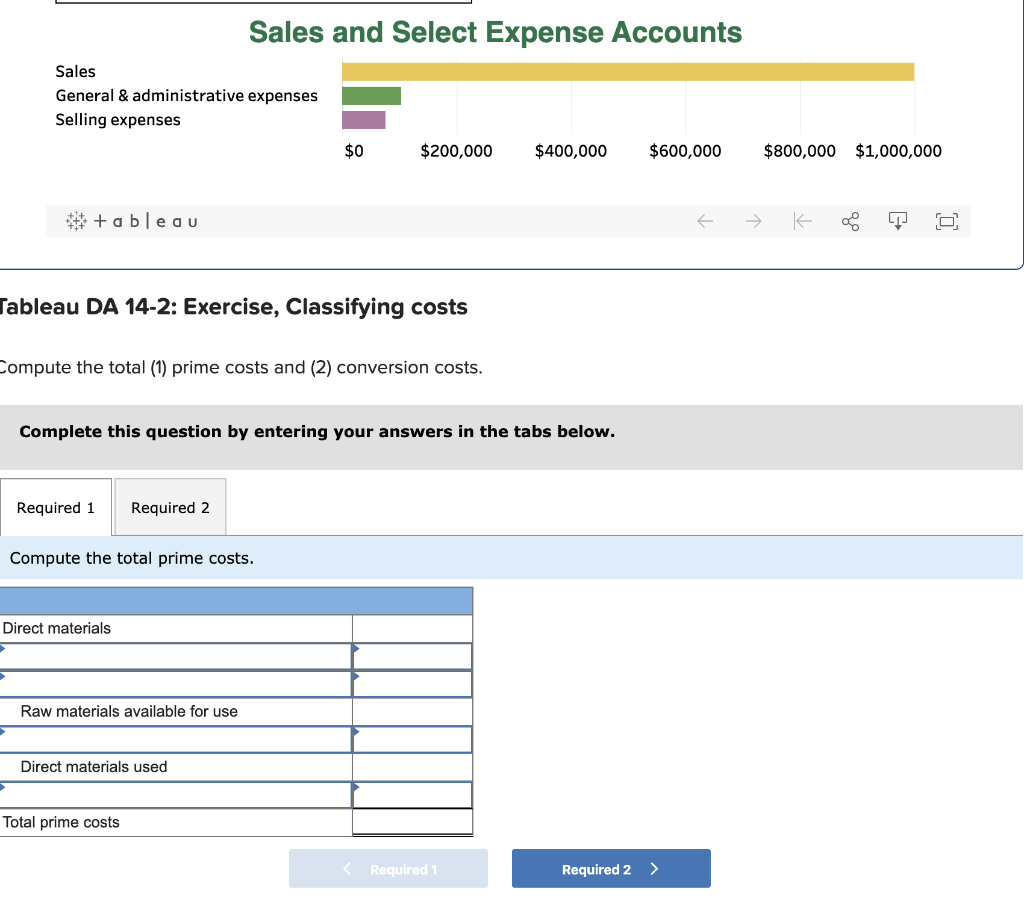Click the $600,000 axis tick

click(x=685, y=151)
